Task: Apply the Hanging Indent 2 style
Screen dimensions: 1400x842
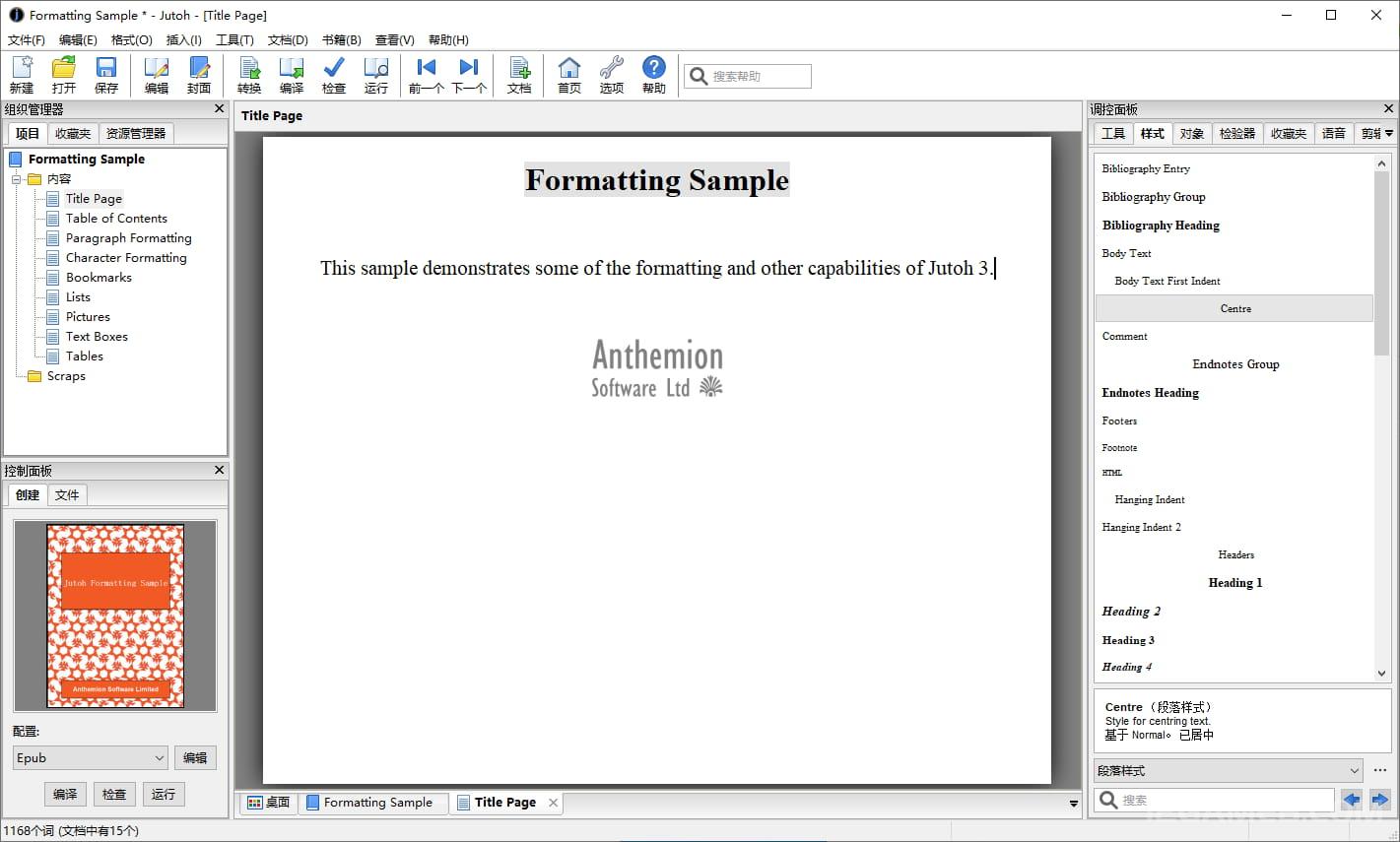Action: [1234, 527]
